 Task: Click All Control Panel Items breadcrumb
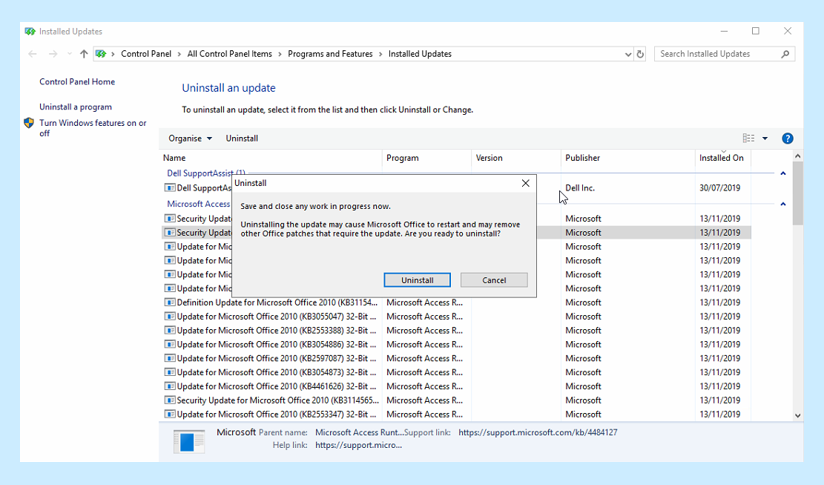[x=230, y=54]
